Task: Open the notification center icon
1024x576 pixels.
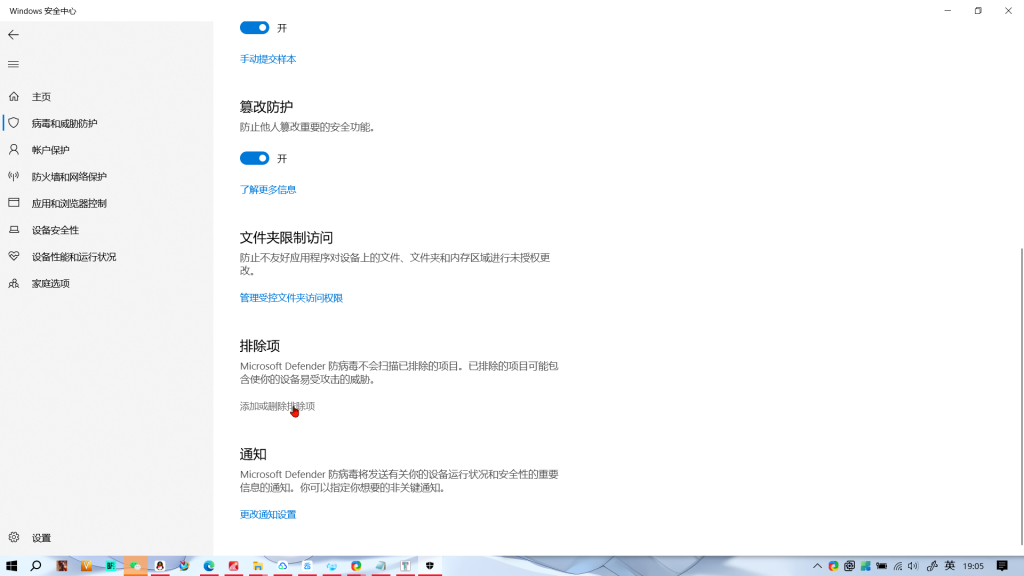Action: click(1002, 566)
